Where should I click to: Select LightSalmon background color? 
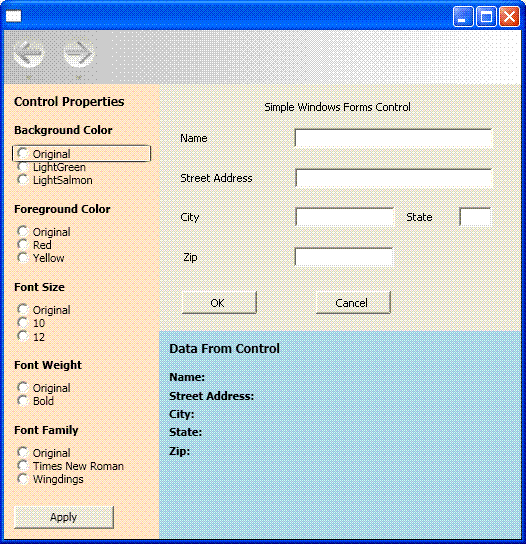coord(55,180)
